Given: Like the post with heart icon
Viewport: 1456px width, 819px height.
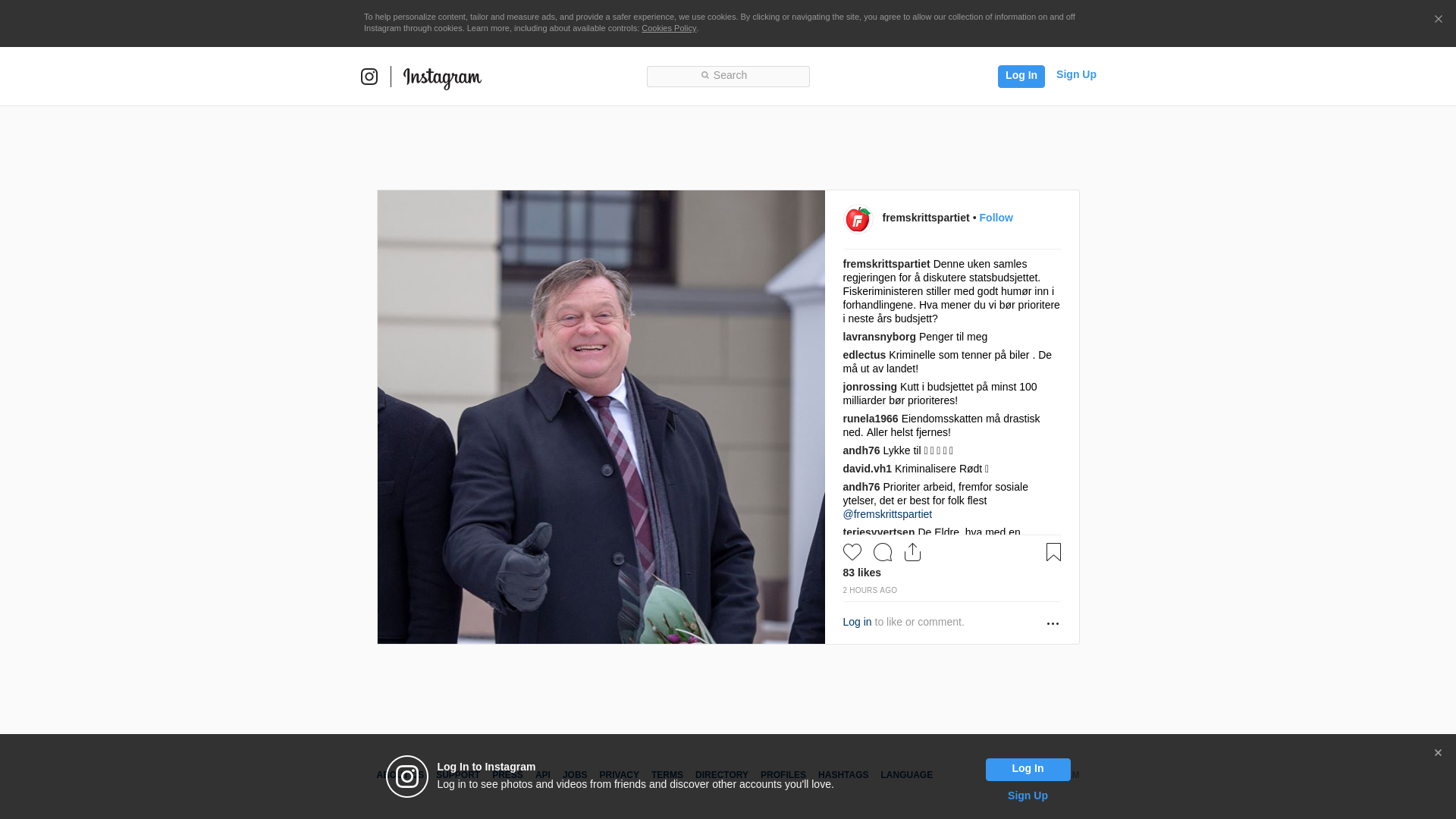Looking at the screenshot, I should pyautogui.click(x=852, y=552).
